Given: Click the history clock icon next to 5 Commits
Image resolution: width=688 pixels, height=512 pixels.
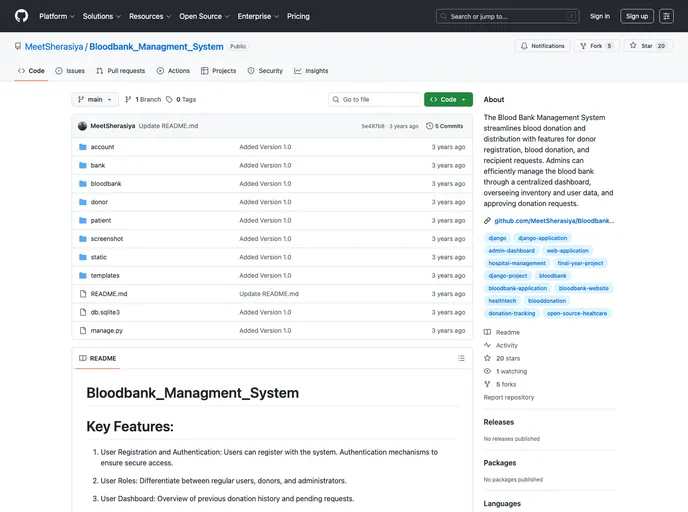Looking at the screenshot, I should coord(430,126).
